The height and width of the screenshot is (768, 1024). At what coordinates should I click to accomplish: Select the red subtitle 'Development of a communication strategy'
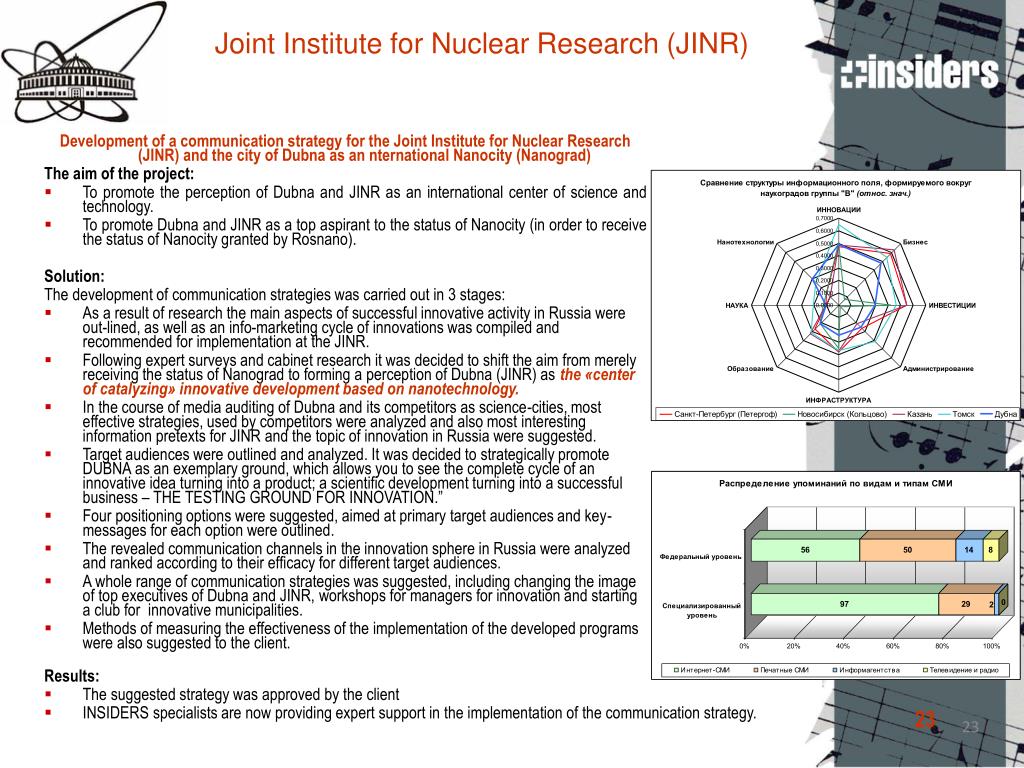[x=345, y=148]
